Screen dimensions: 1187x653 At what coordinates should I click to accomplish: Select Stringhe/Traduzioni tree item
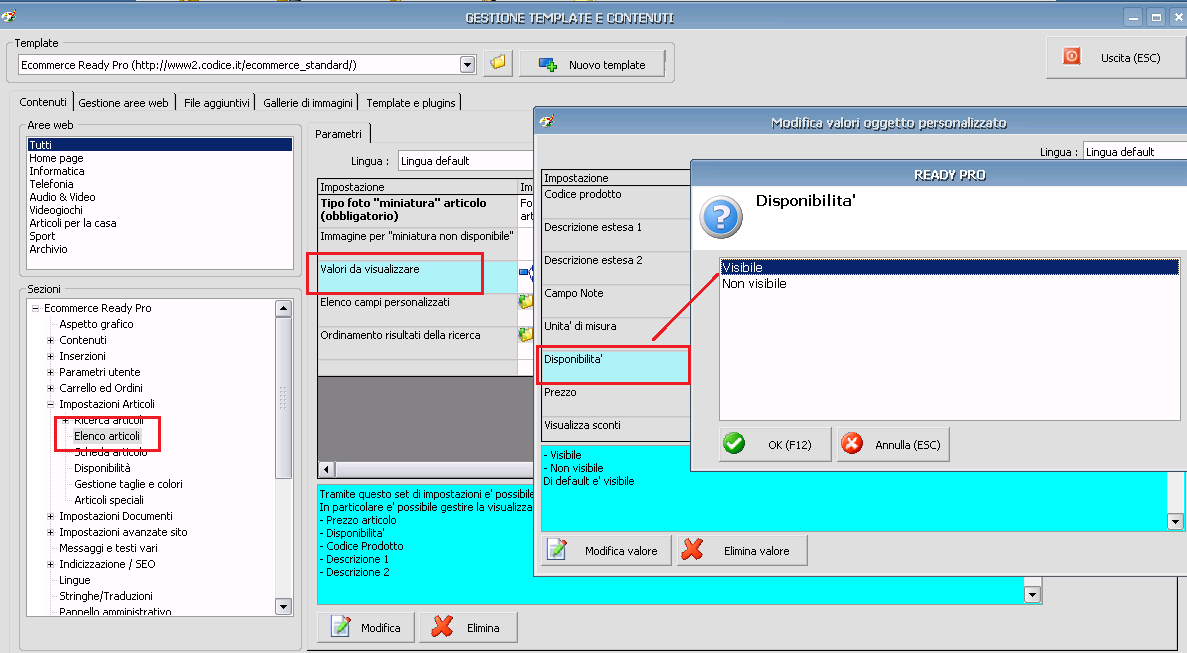[106, 596]
